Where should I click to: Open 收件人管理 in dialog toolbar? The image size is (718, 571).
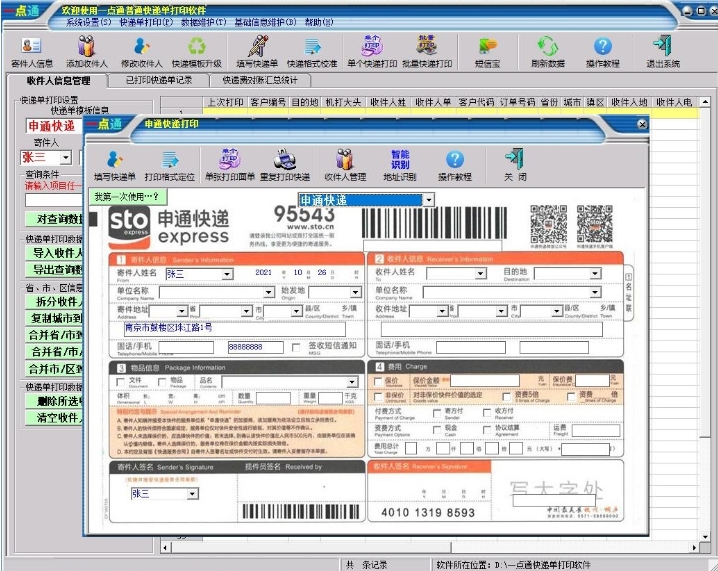coord(345,165)
